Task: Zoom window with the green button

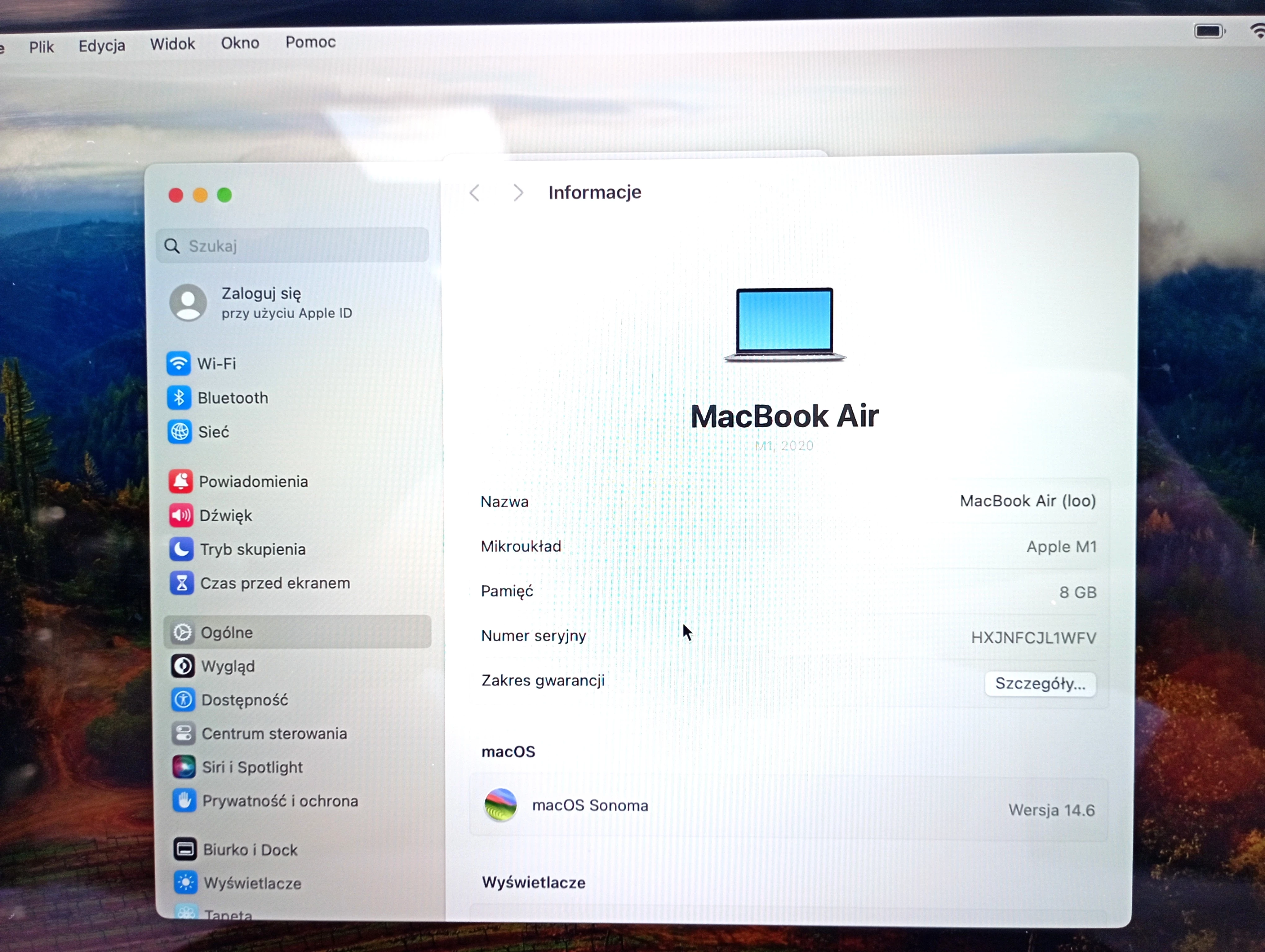Action: click(225, 195)
